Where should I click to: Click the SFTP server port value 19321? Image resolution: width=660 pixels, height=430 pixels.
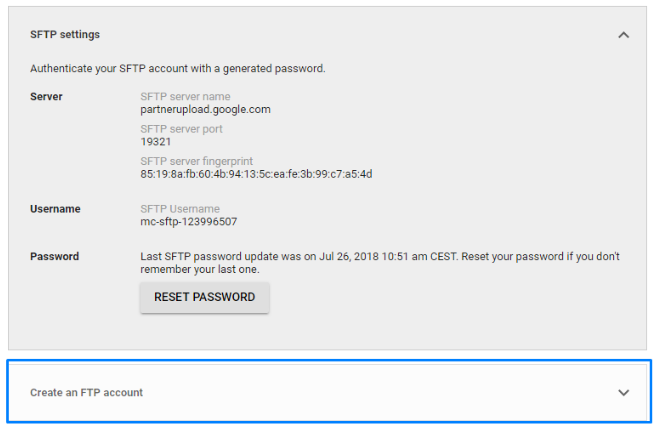click(x=156, y=142)
